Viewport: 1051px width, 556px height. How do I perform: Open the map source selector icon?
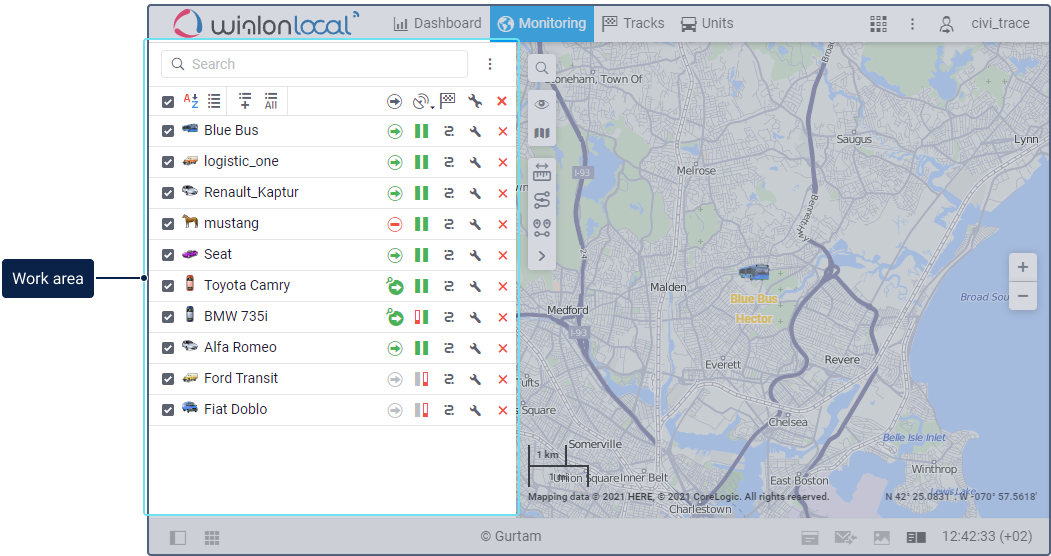(x=542, y=133)
